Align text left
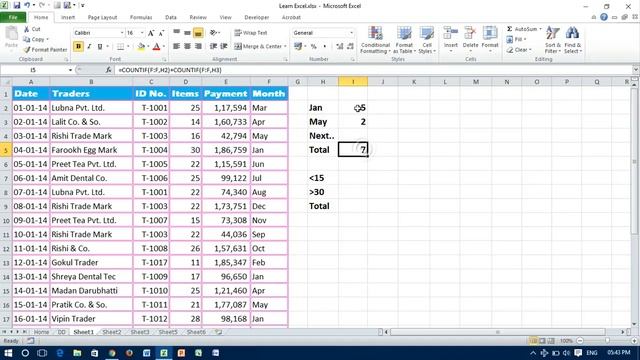 click(x=176, y=47)
